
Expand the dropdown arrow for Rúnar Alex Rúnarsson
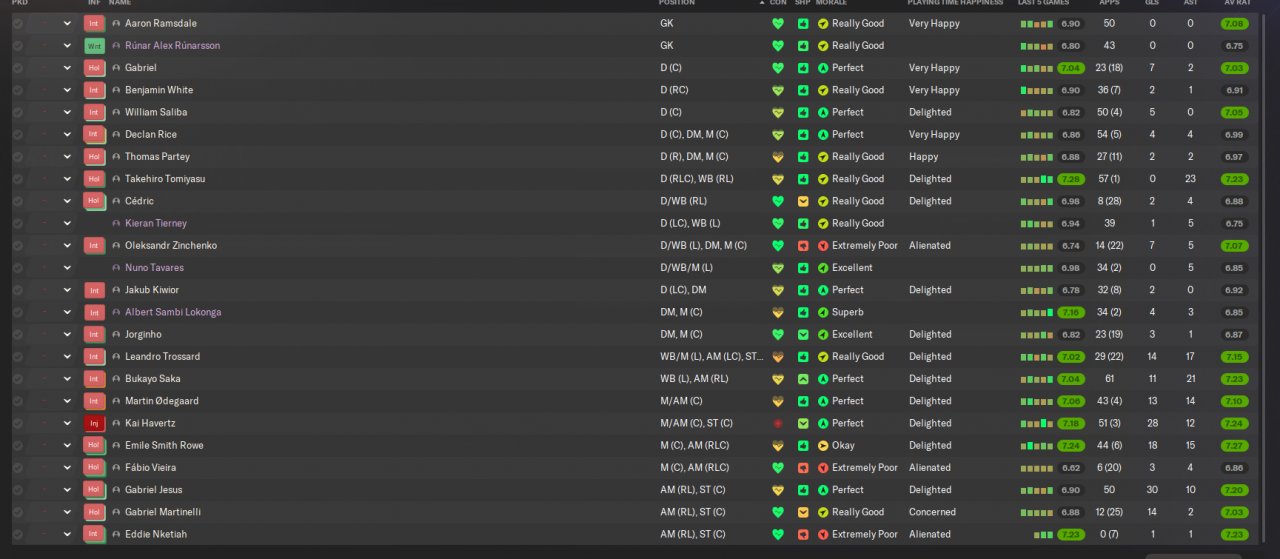pos(67,46)
